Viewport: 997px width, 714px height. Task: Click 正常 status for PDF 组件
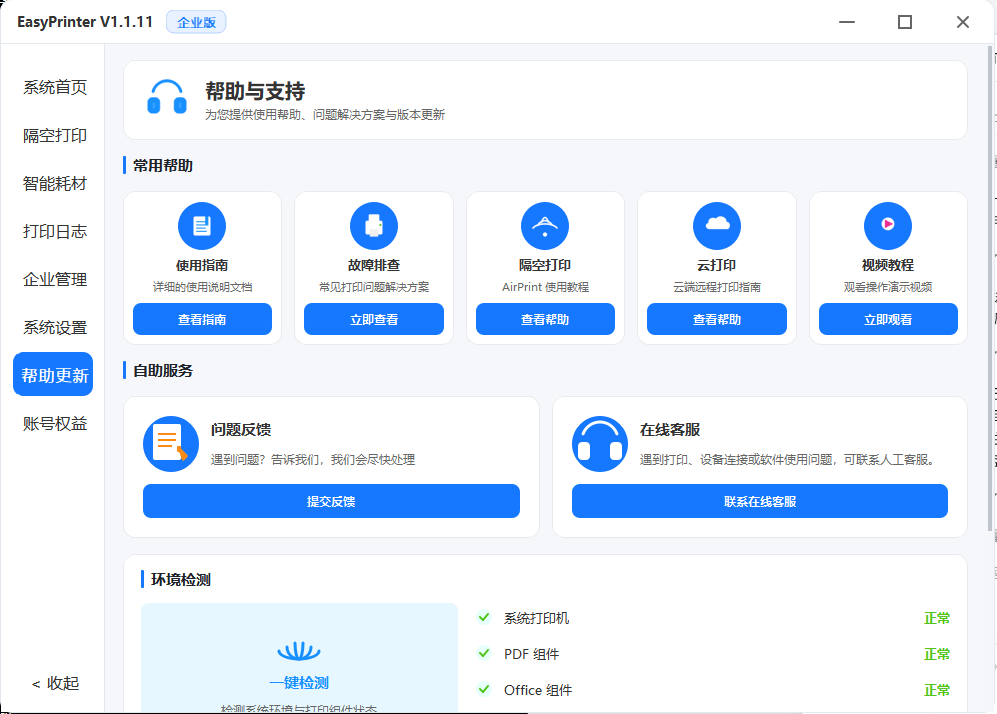pyautogui.click(x=937, y=654)
